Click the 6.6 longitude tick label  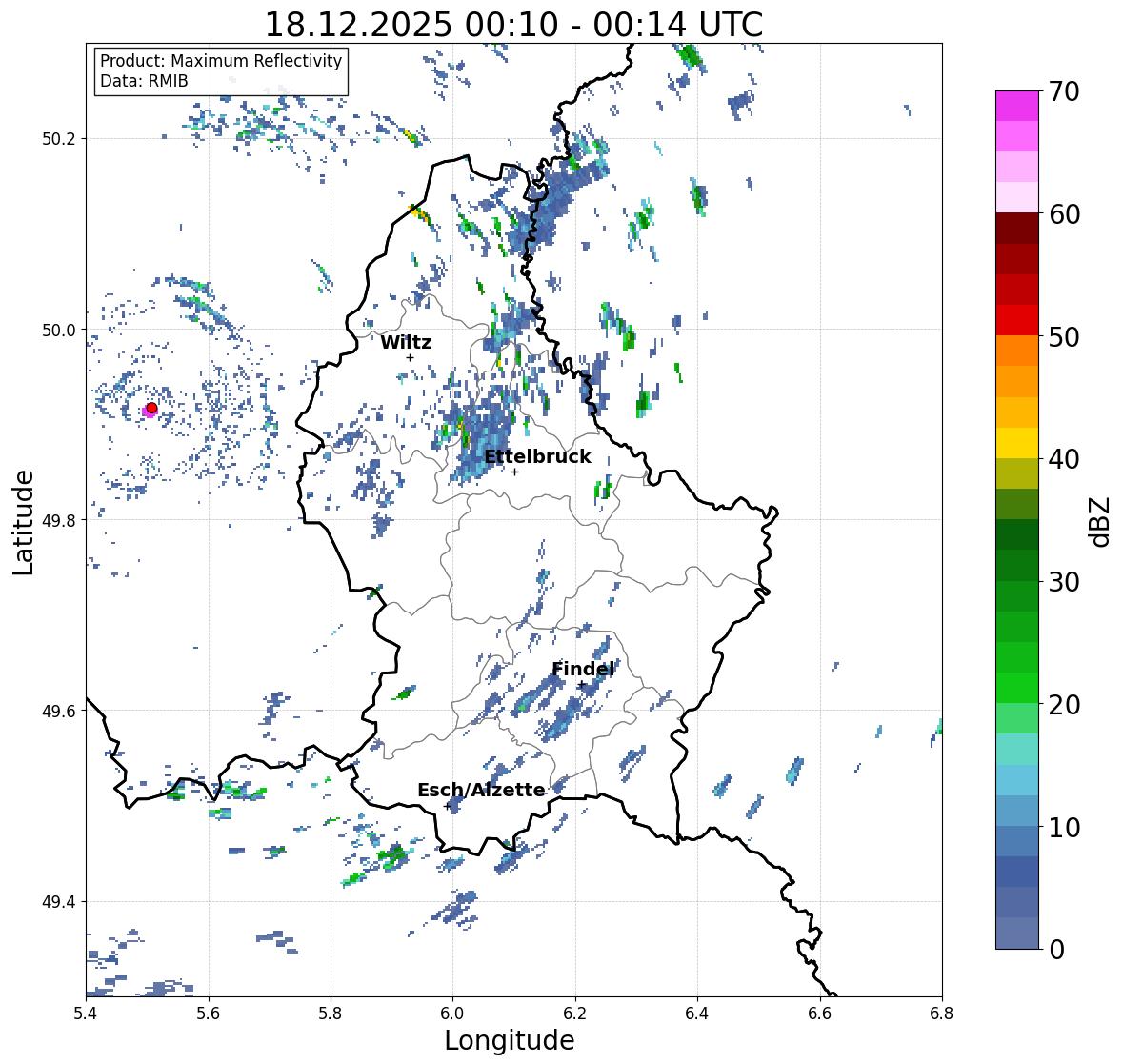(x=820, y=1014)
